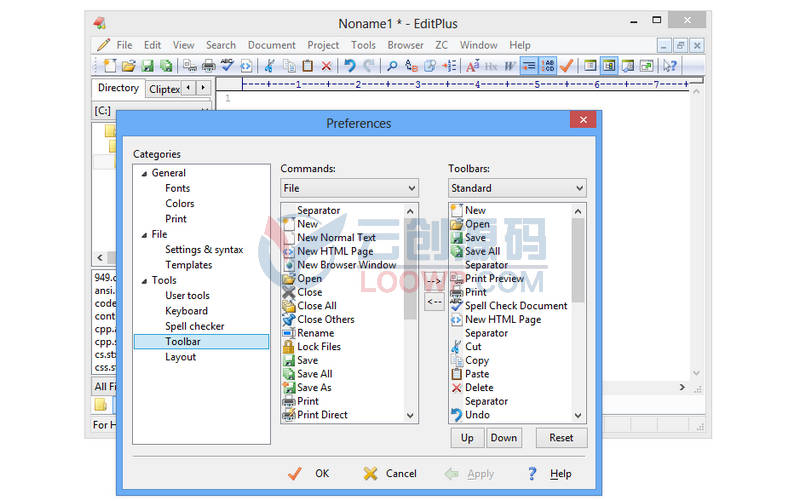Viewport: 800px width, 501px height.
Task: Click Toolbars list scroll up arrow
Action: click(x=578, y=211)
